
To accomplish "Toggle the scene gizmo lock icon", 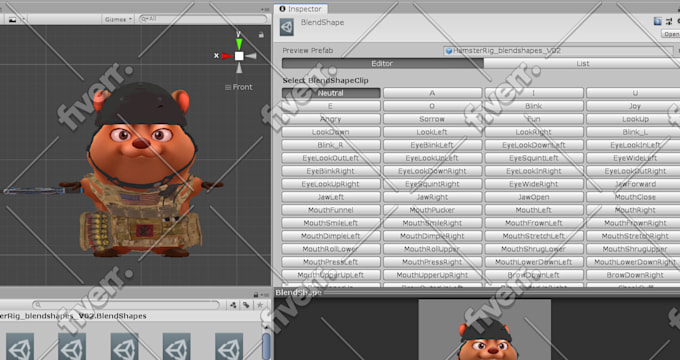I will pyautogui.click(x=261, y=35).
